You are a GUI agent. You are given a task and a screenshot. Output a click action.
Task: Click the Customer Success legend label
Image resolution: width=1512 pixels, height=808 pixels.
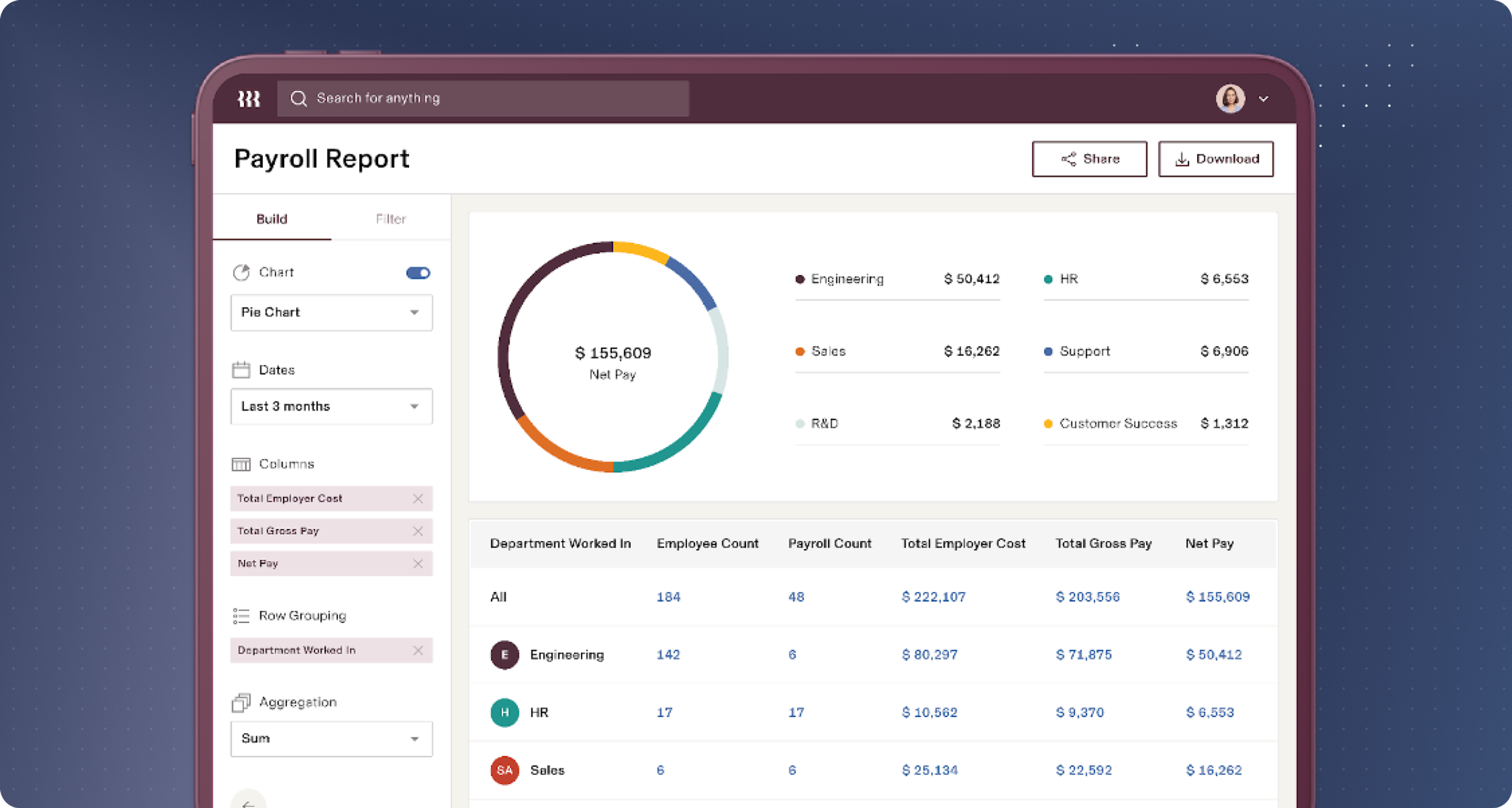click(1118, 424)
